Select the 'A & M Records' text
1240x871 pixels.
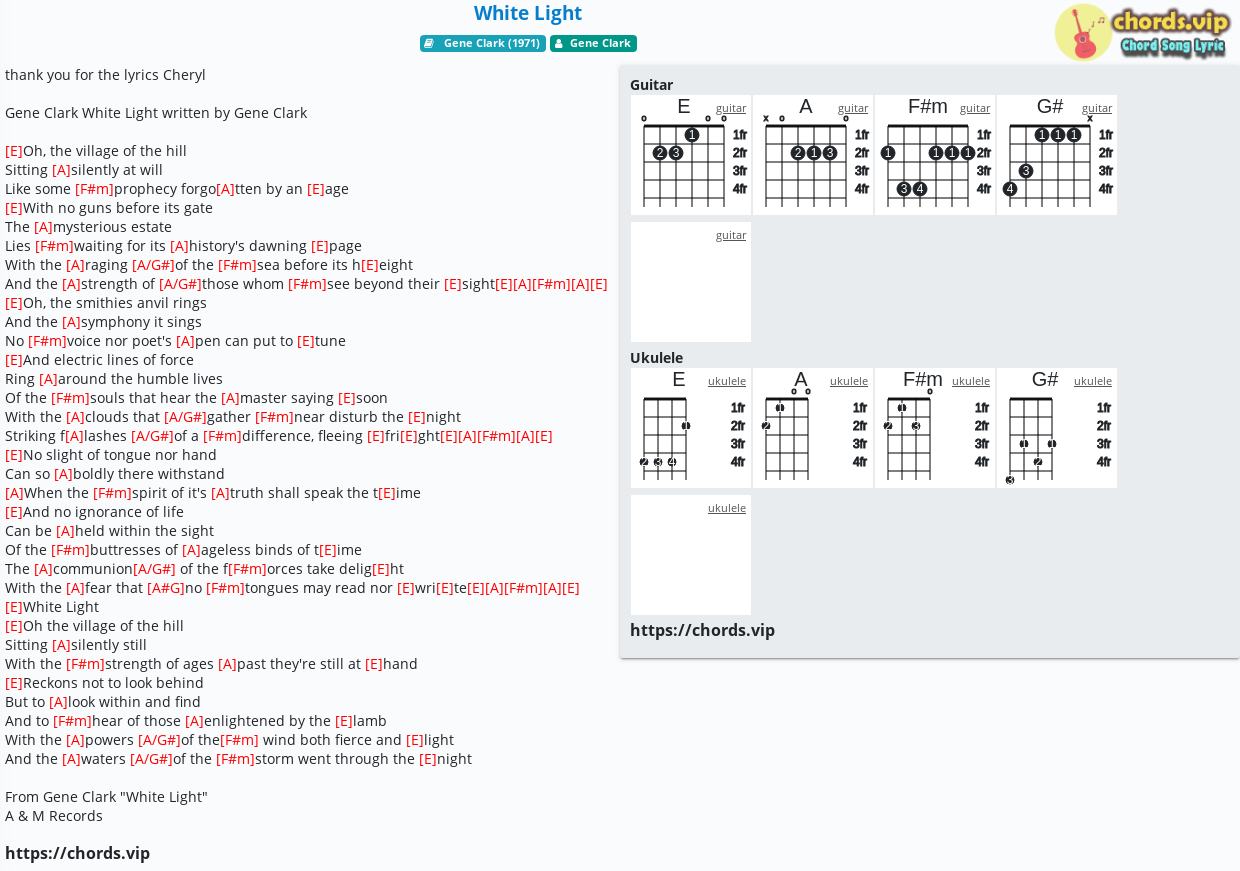54,816
